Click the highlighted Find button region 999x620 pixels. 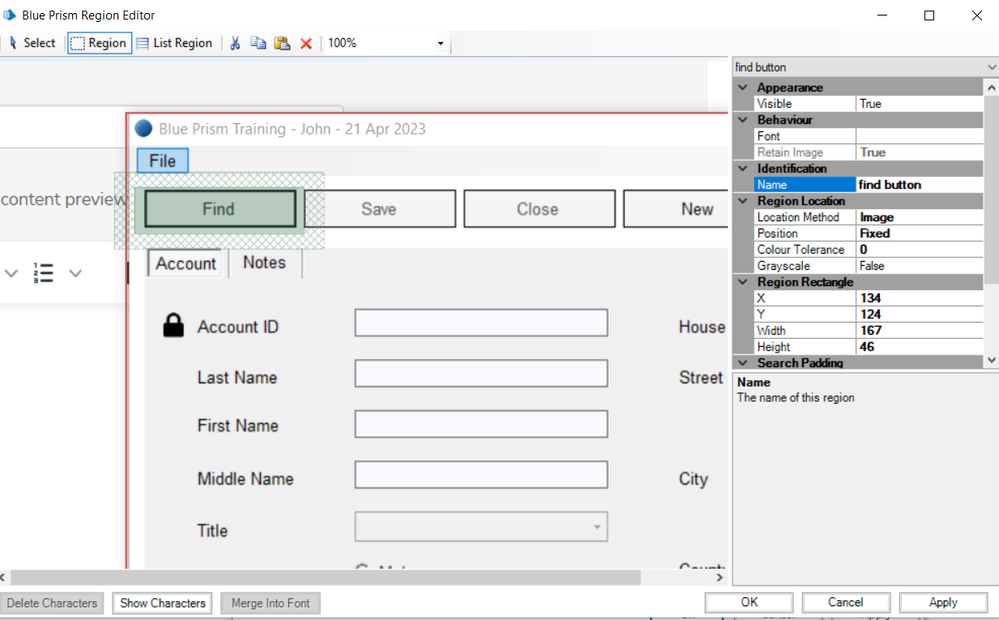[x=219, y=209]
